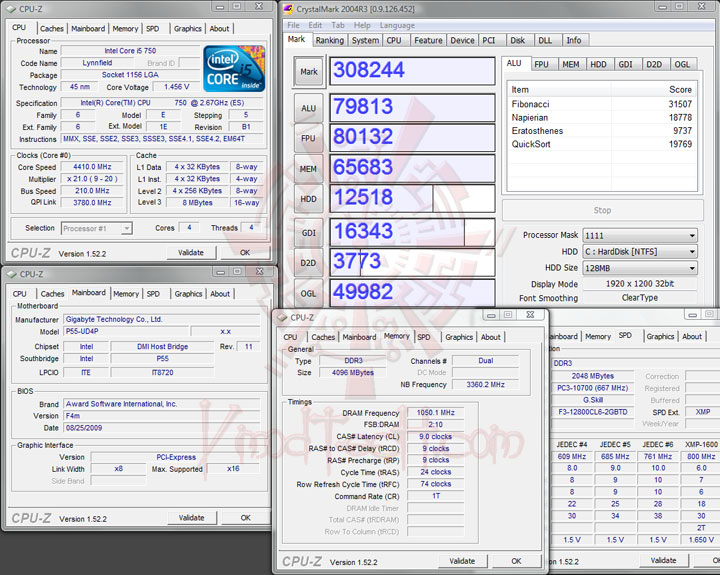The image size is (720, 575).
Task: Open Graphics tab in top CPU-Z window
Action: [x=187, y=28]
